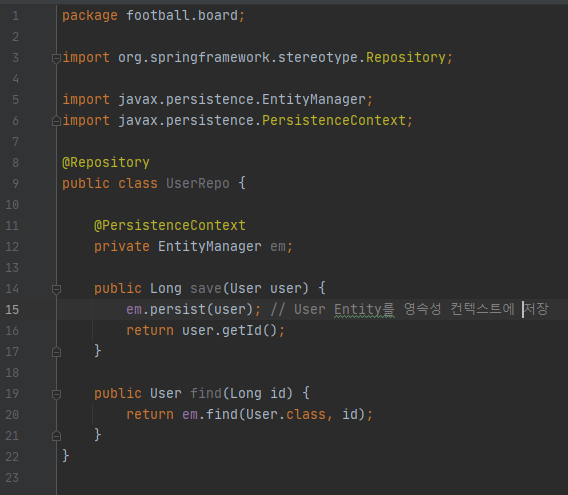Viewport: 568px width, 495px height.
Task: Collapse the save method fold on line 14
Action: coord(56,289)
